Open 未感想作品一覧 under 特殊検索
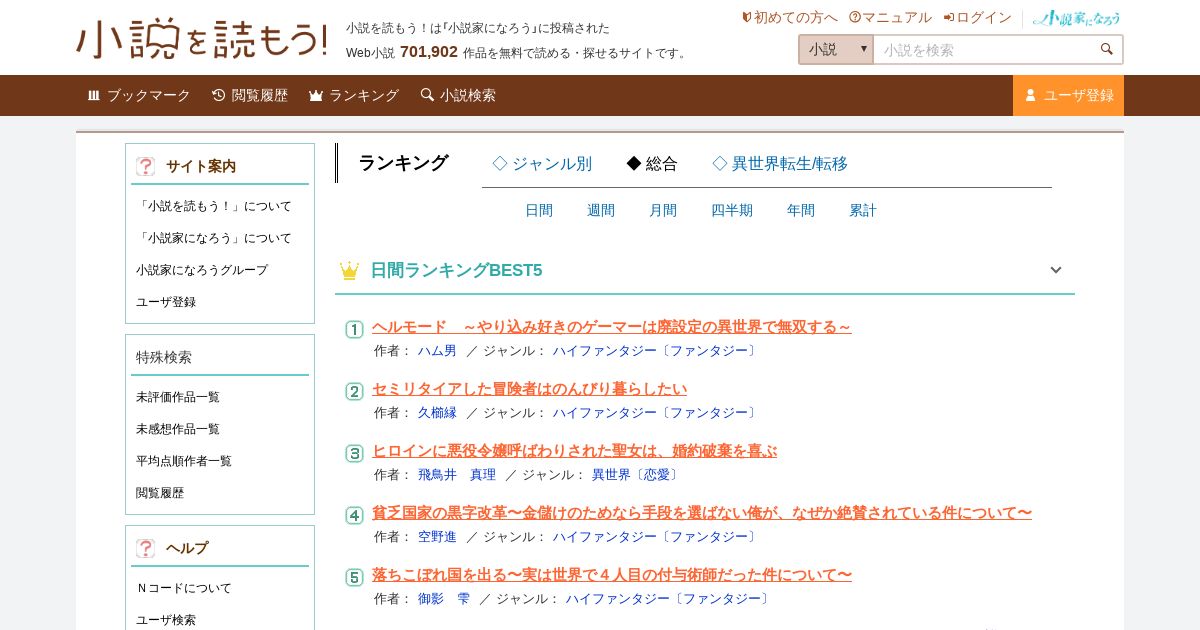 pos(178,429)
